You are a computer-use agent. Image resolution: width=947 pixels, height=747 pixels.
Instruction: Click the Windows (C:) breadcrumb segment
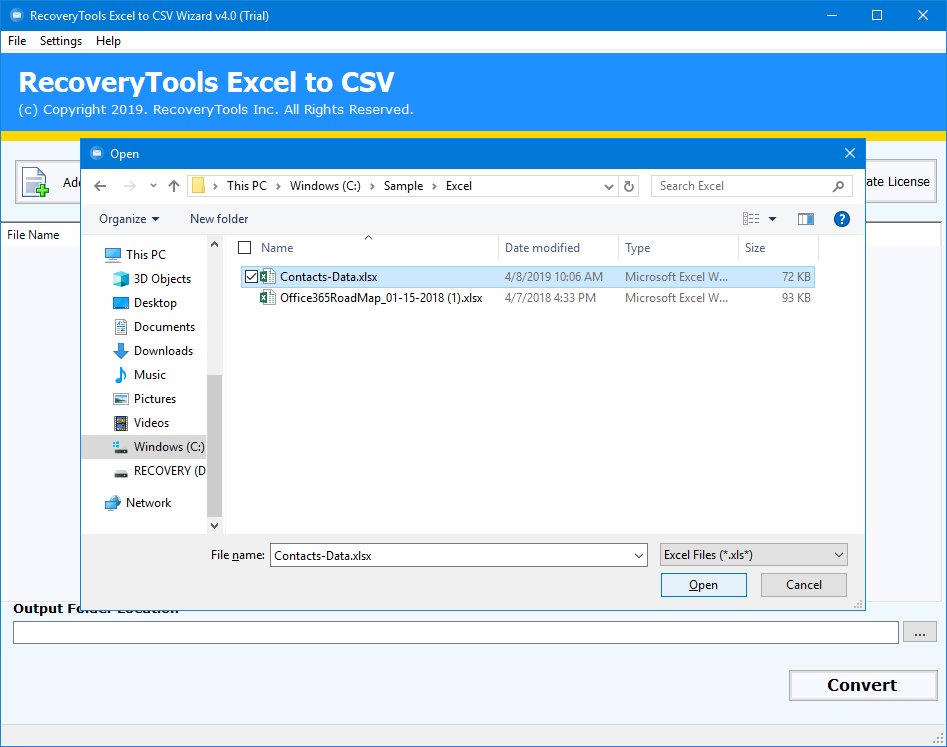325,186
